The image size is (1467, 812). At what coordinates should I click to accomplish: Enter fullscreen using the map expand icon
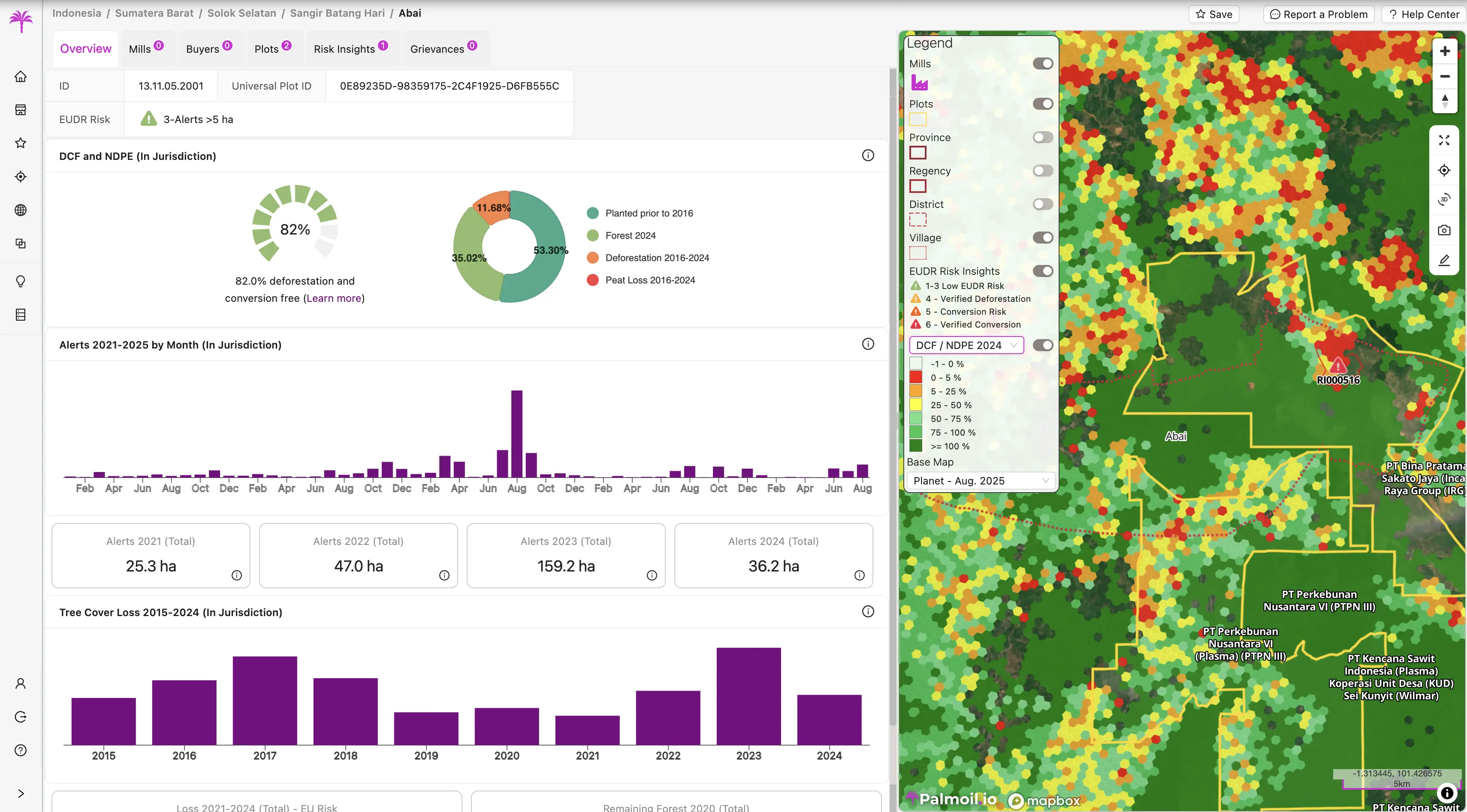pyautogui.click(x=1445, y=140)
